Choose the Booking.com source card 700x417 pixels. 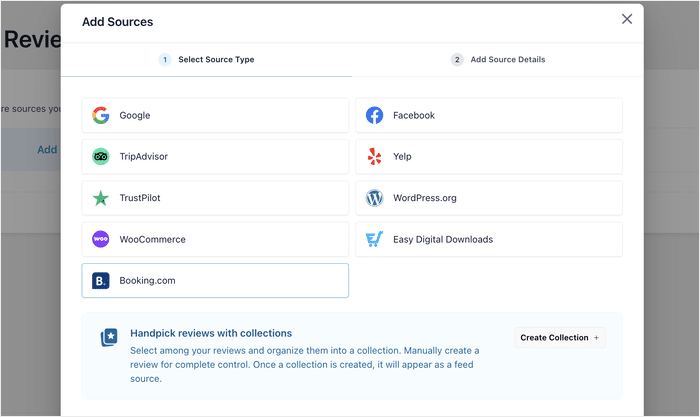click(215, 280)
